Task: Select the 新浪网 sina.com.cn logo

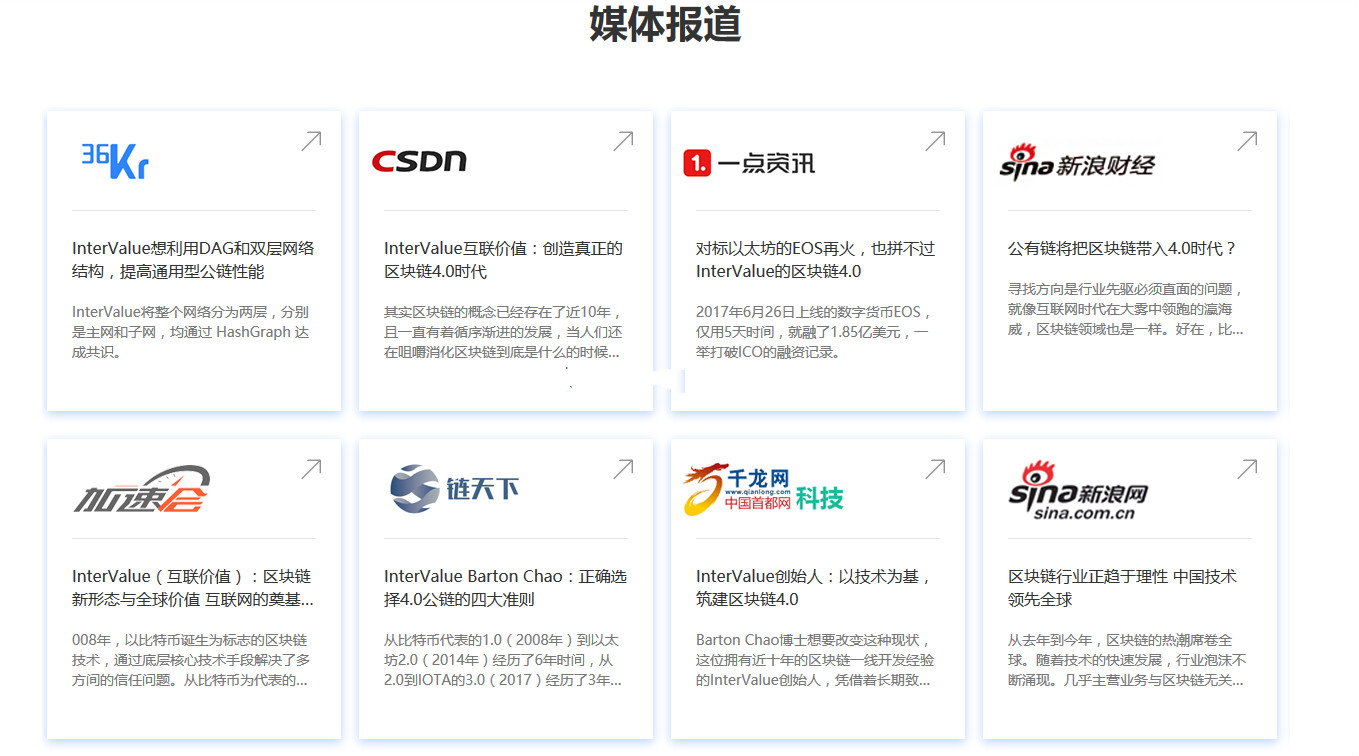Action: point(1078,490)
